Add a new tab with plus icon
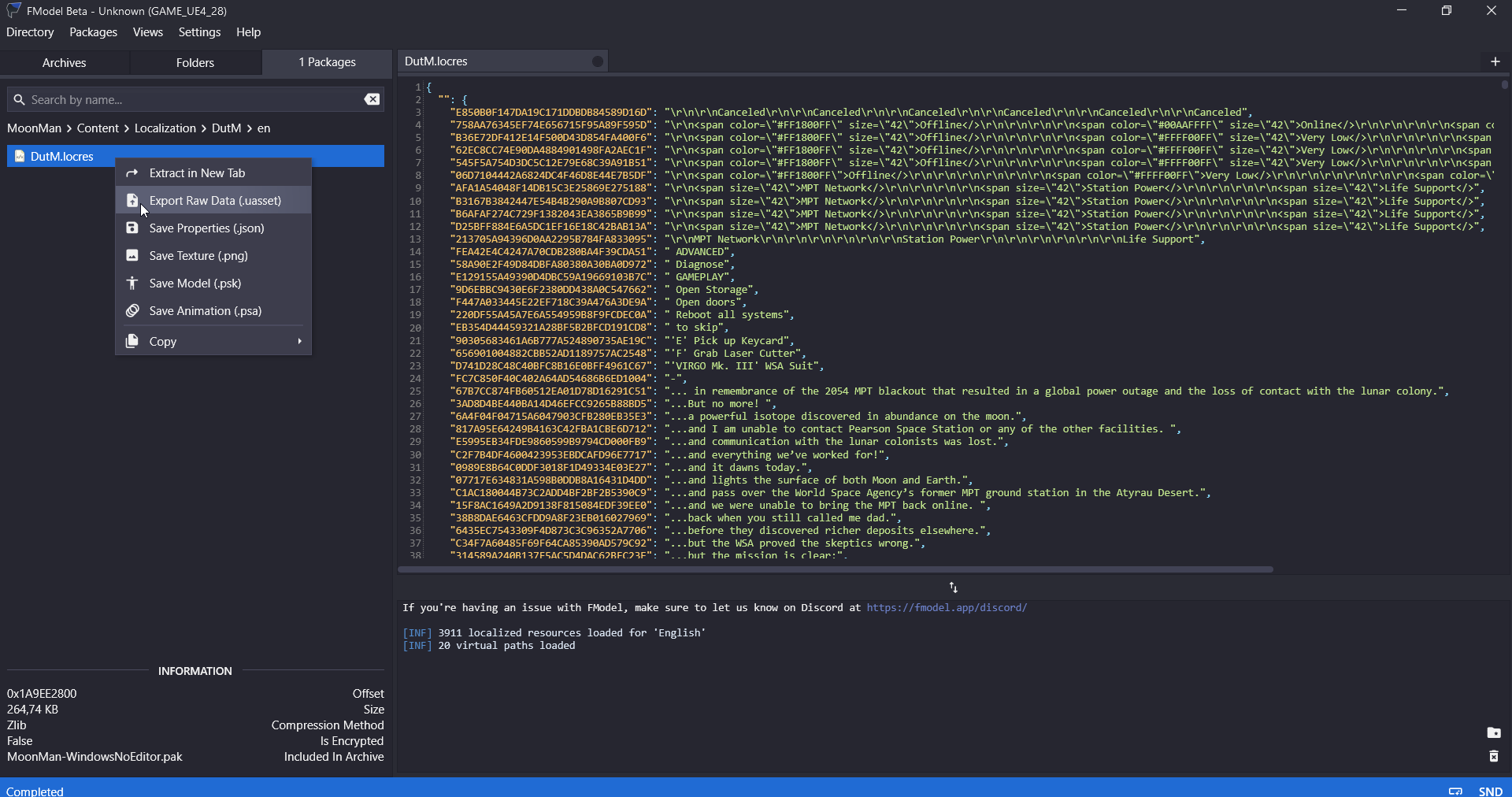The width and height of the screenshot is (1512, 797). 1495,61
